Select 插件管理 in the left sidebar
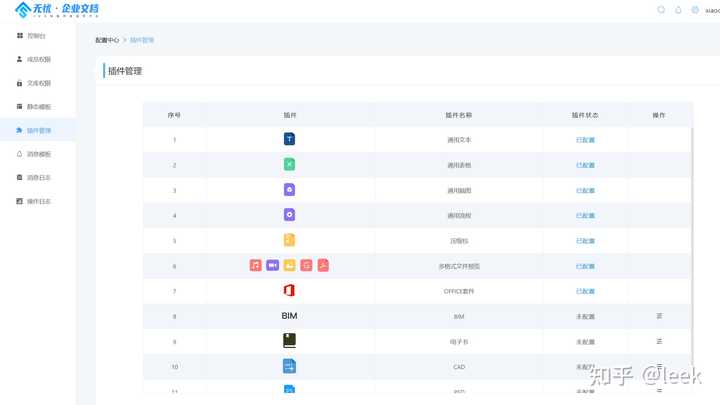The width and height of the screenshot is (720, 405). tap(33, 130)
